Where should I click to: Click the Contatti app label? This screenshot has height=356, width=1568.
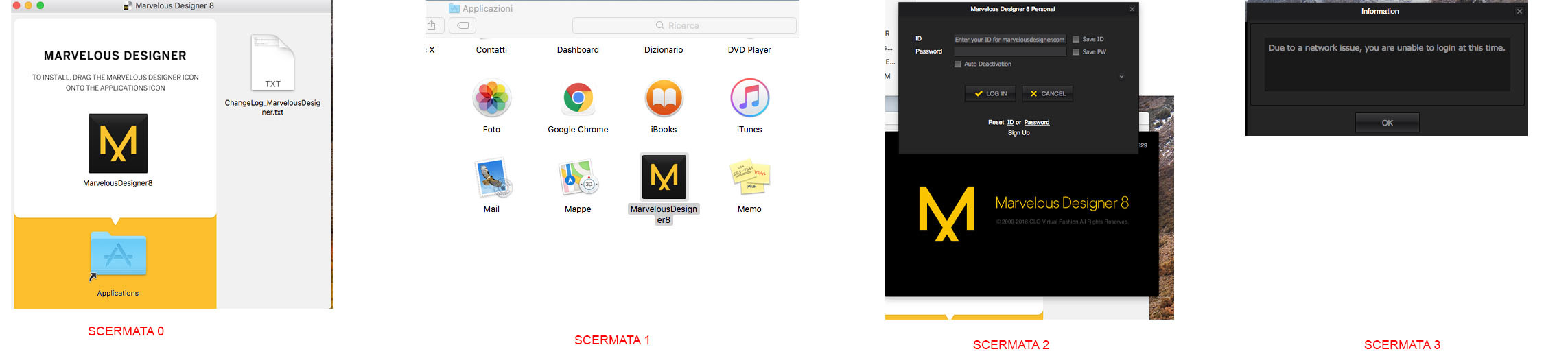(x=491, y=50)
